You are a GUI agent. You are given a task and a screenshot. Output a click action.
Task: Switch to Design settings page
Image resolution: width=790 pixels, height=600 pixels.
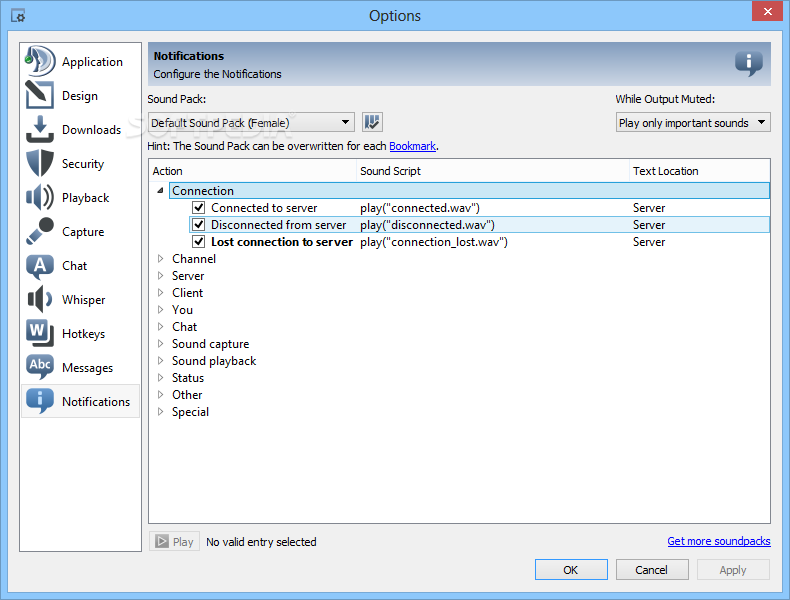pos(81,95)
